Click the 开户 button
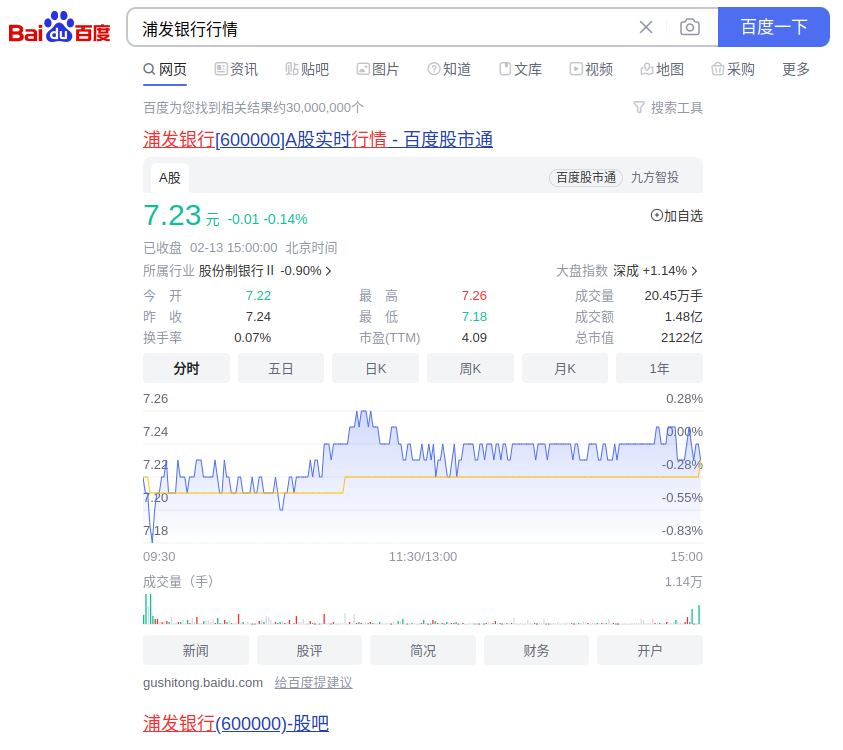The height and width of the screenshot is (750, 843). click(650, 651)
